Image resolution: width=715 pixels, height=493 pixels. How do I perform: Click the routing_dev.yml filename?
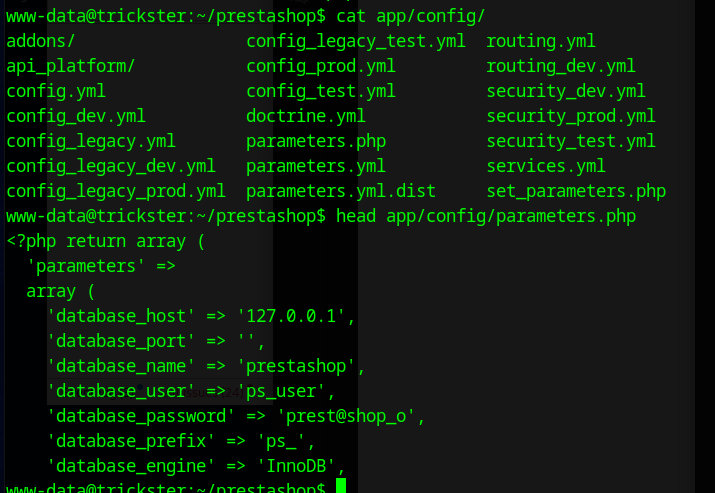coord(561,66)
